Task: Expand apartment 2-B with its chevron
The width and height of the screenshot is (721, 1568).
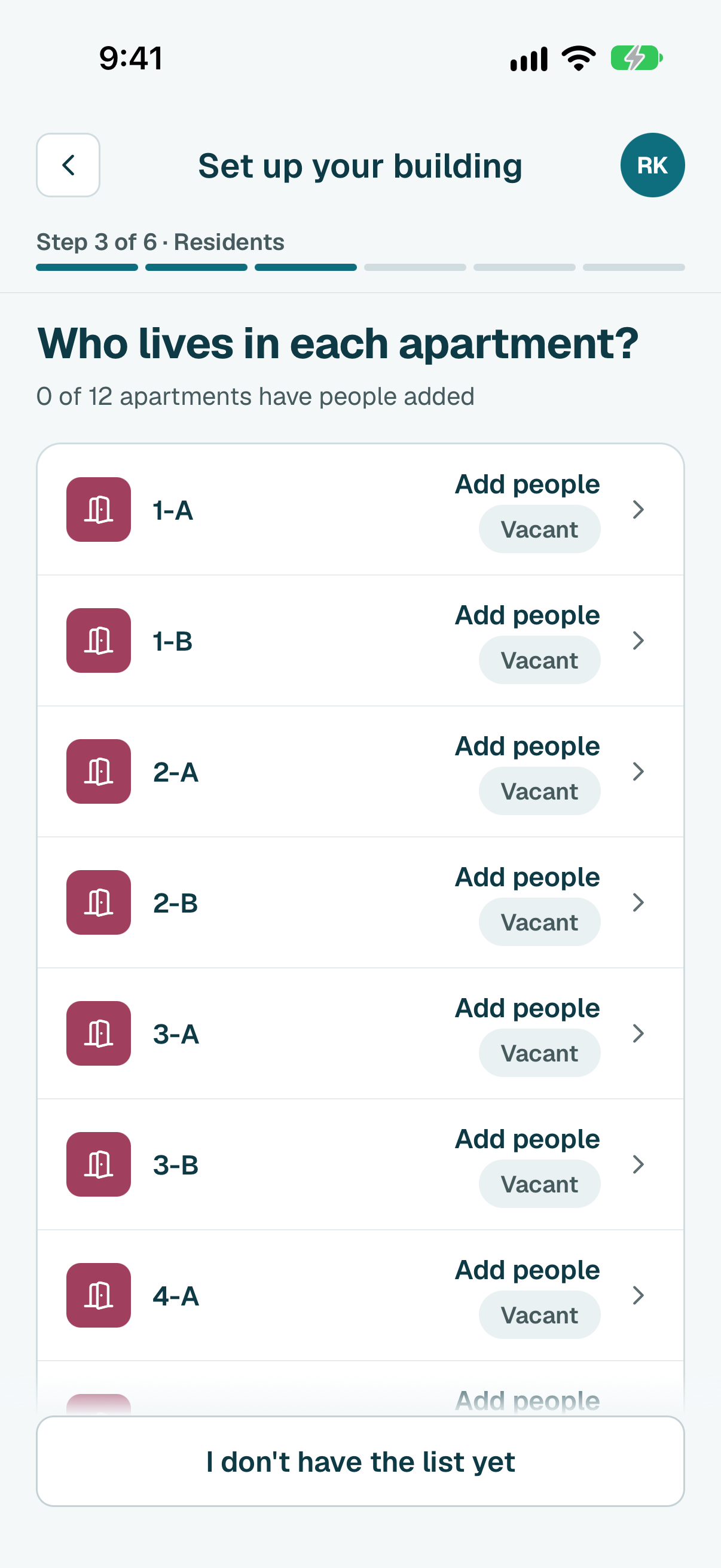Action: coord(638,902)
